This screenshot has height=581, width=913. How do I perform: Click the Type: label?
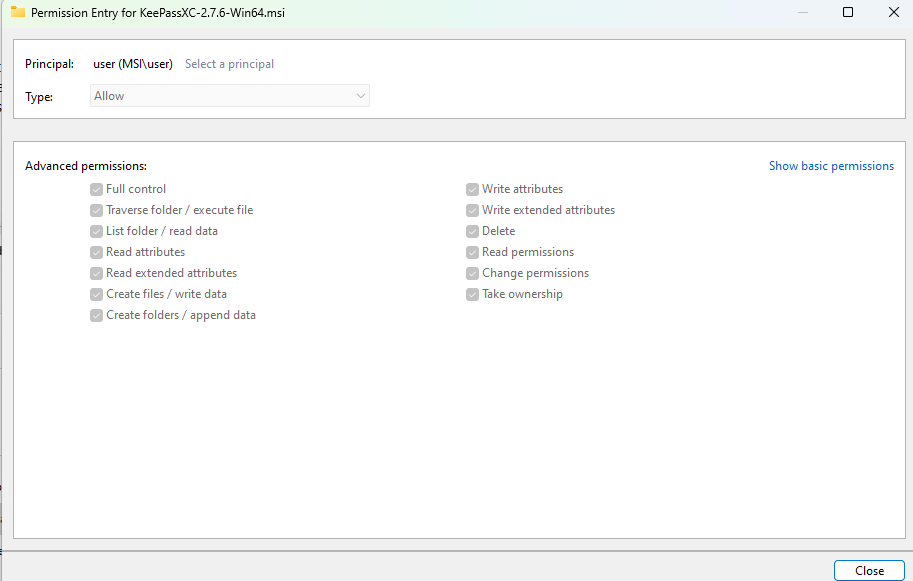[39, 97]
